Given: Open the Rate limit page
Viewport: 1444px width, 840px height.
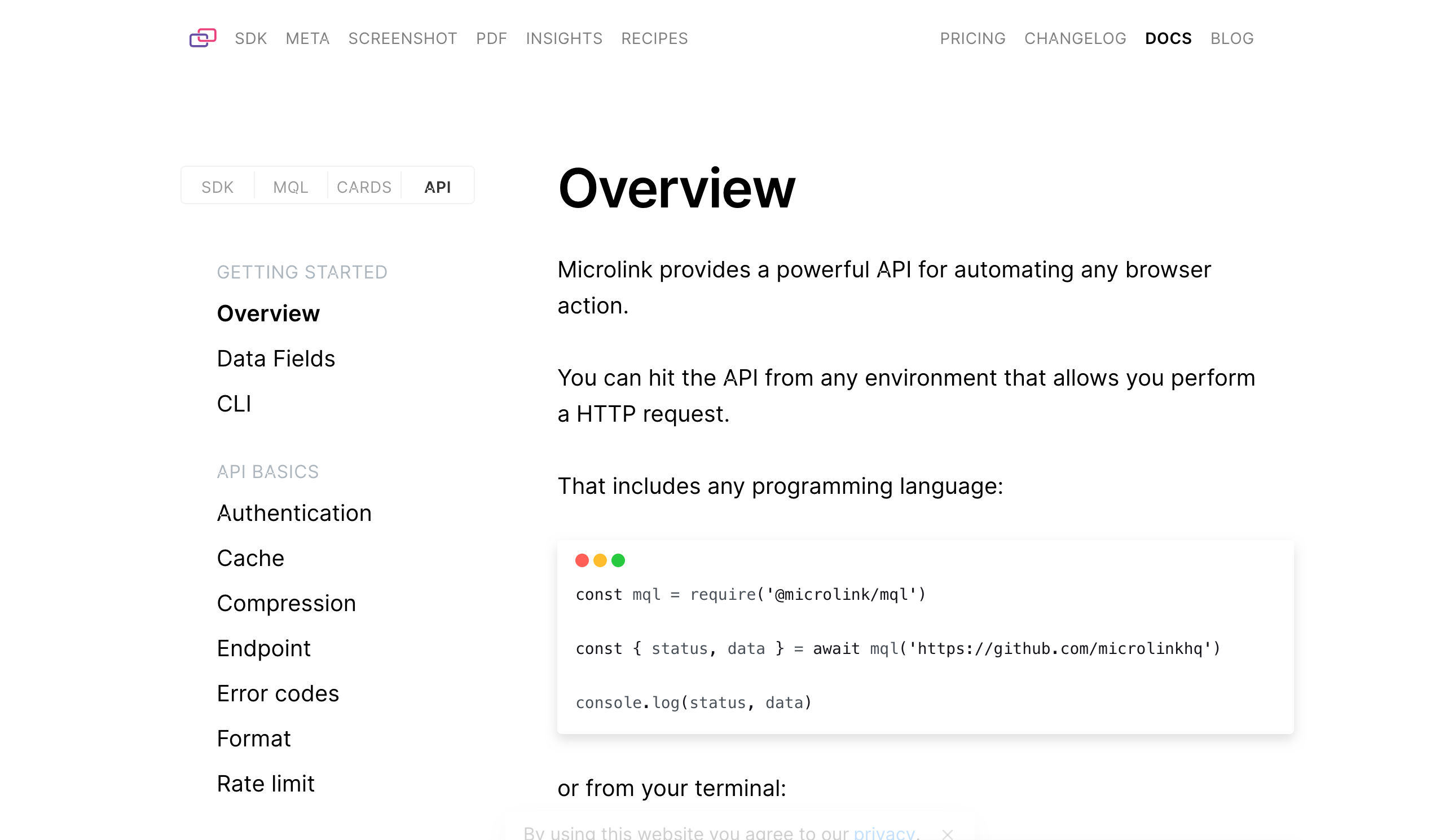Looking at the screenshot, I should coord(266,784).
